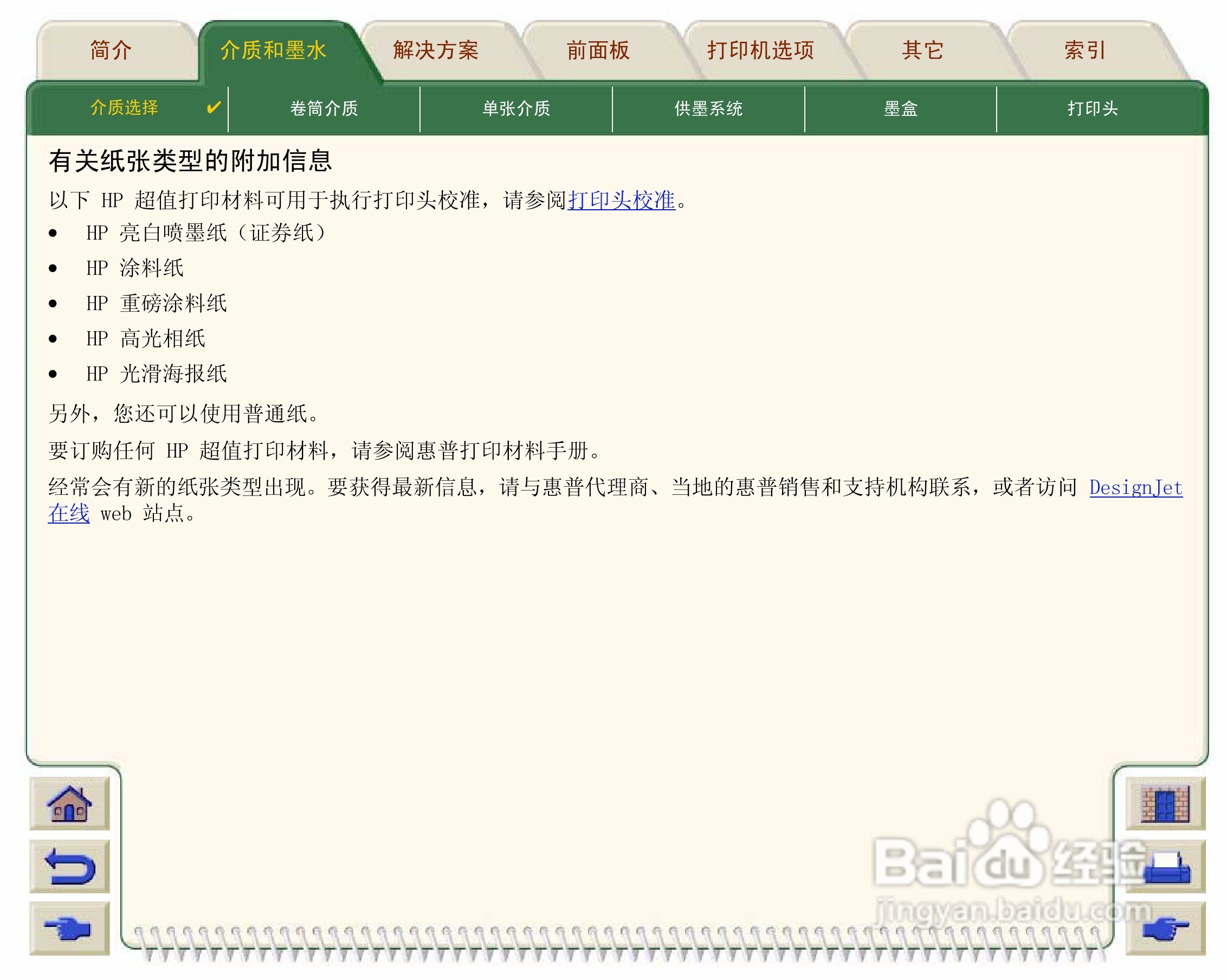Switch to the 解决方案 tab
The image size is (1227, 980).
[435, 50]
